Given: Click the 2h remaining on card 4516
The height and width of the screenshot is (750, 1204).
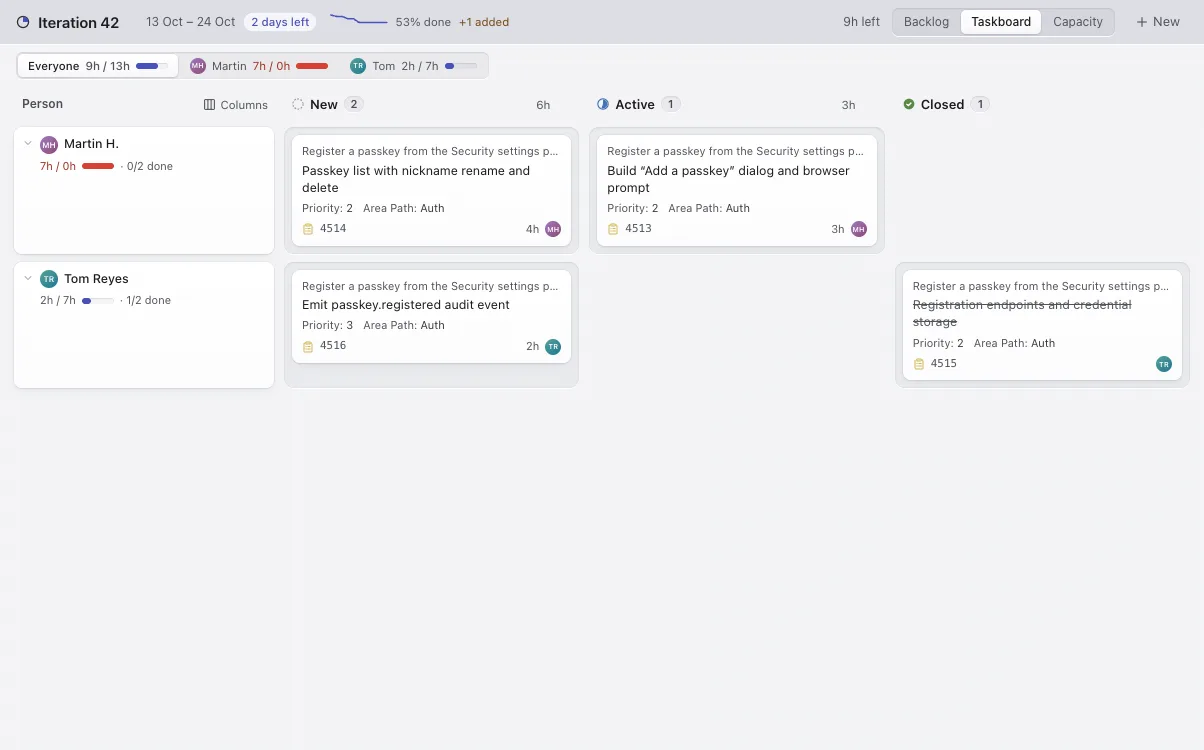Looking at the screenshot, I should [532, 346].
